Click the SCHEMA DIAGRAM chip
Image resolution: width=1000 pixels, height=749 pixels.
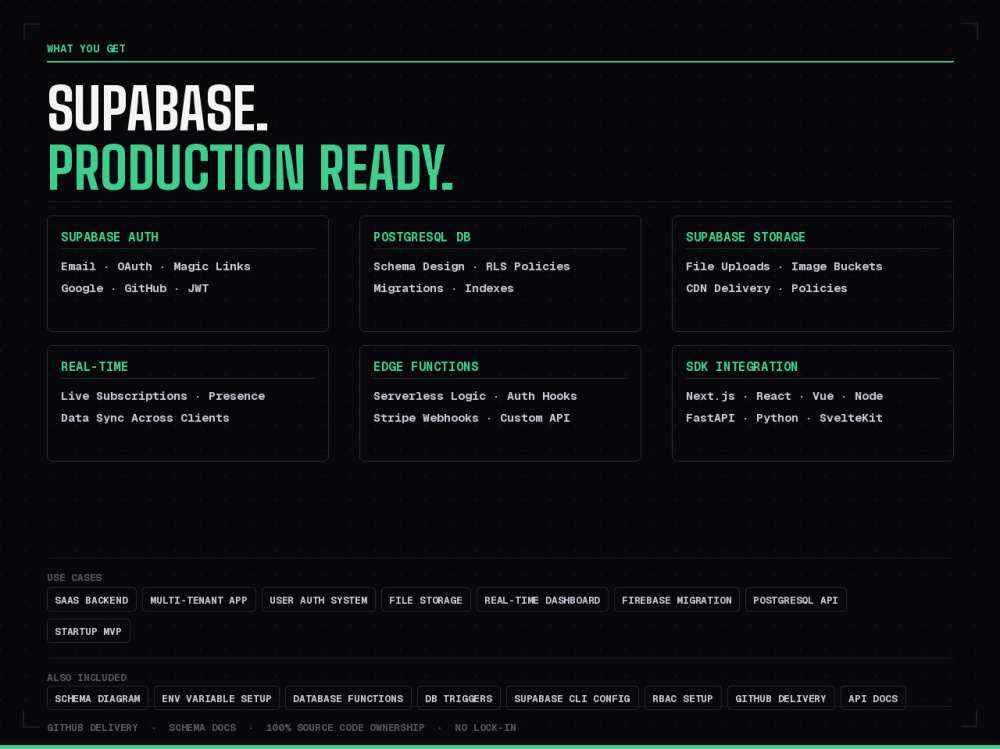pyautogui.click(x=98, y=698)
